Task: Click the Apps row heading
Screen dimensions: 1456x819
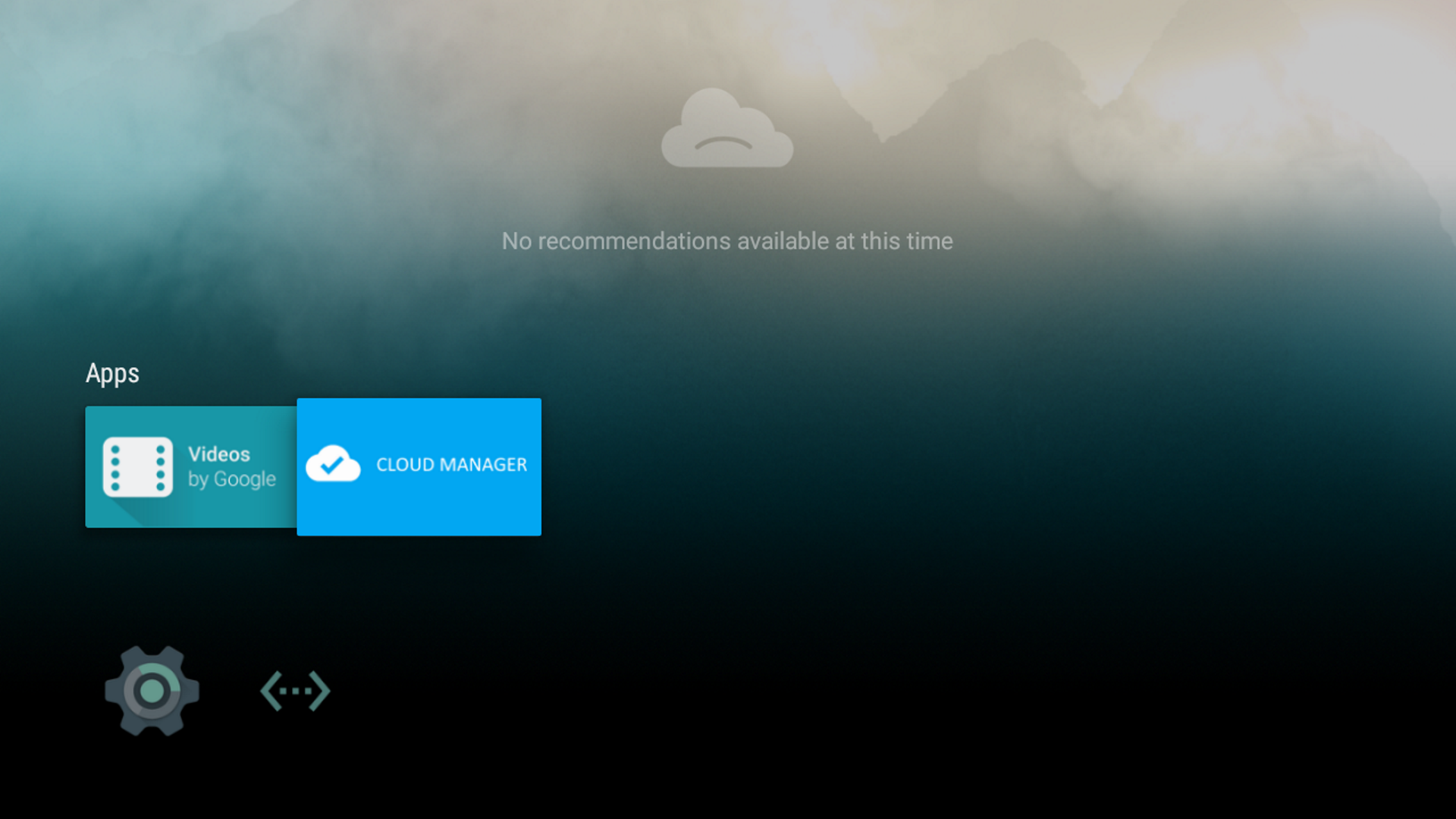Action: coord(112,373)
